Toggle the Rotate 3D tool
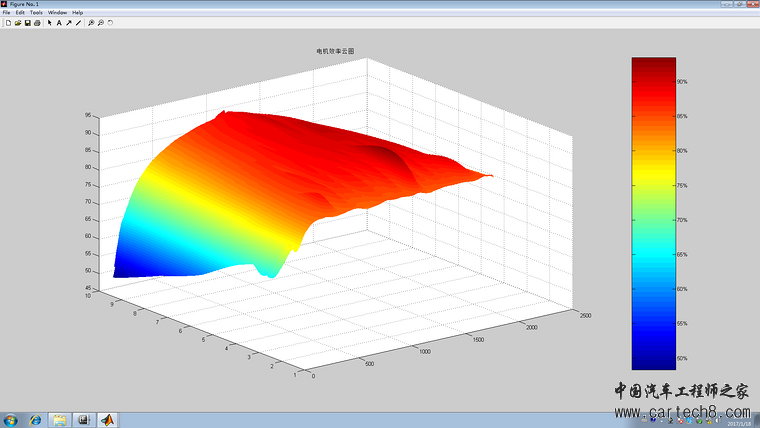Viewport: 760px width, 428px height. tap(110, 22)
